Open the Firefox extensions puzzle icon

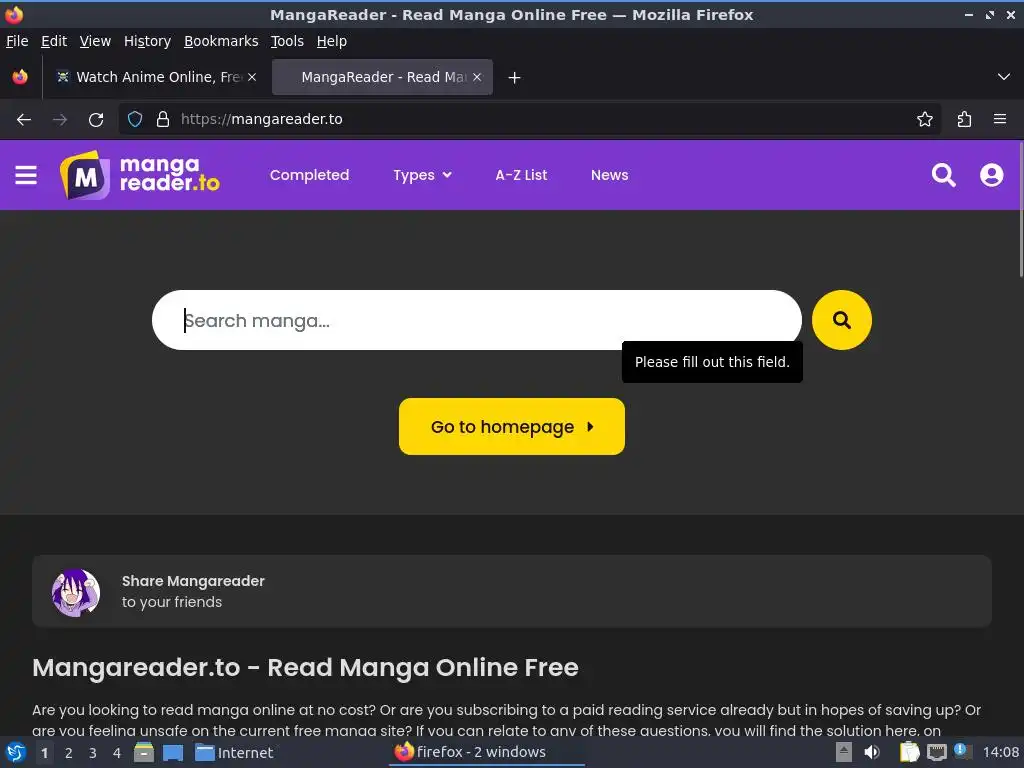coord(964,120)
